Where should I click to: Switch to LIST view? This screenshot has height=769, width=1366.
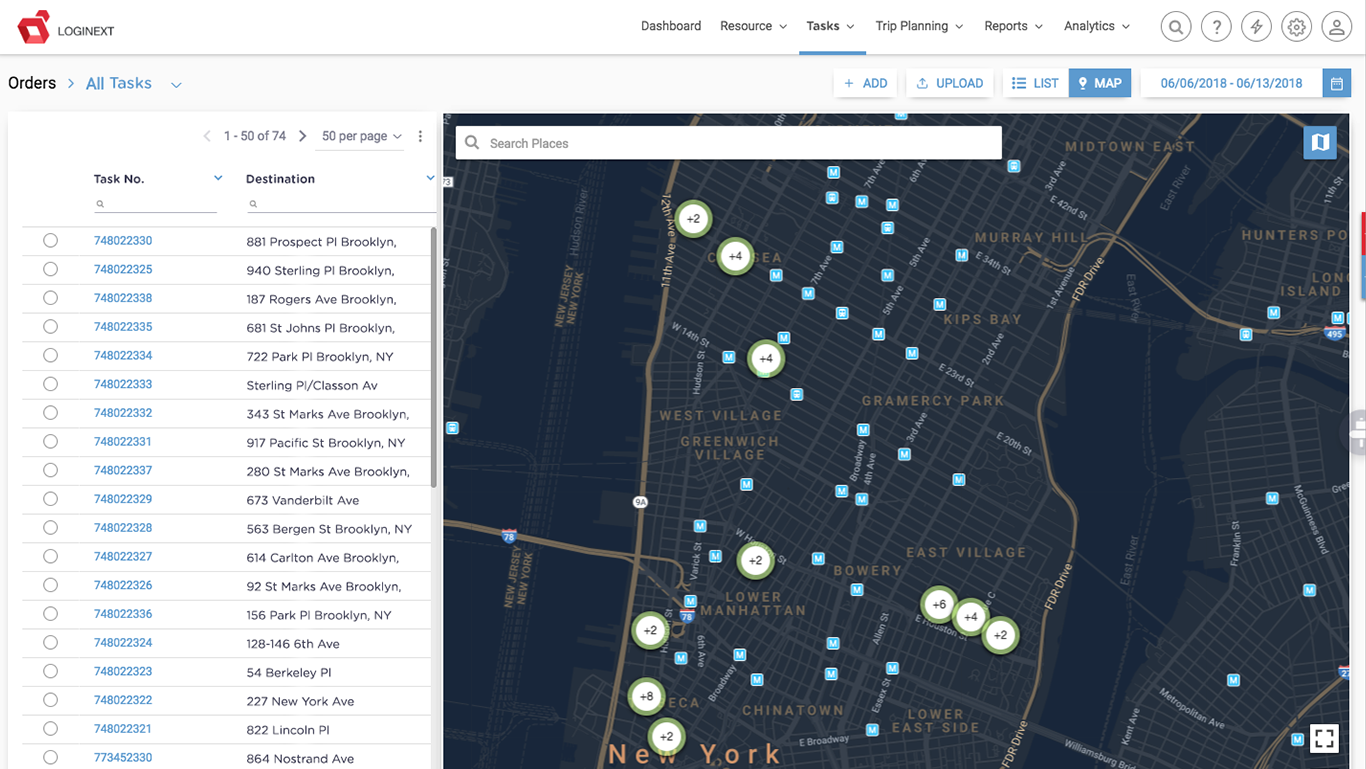1035,83
